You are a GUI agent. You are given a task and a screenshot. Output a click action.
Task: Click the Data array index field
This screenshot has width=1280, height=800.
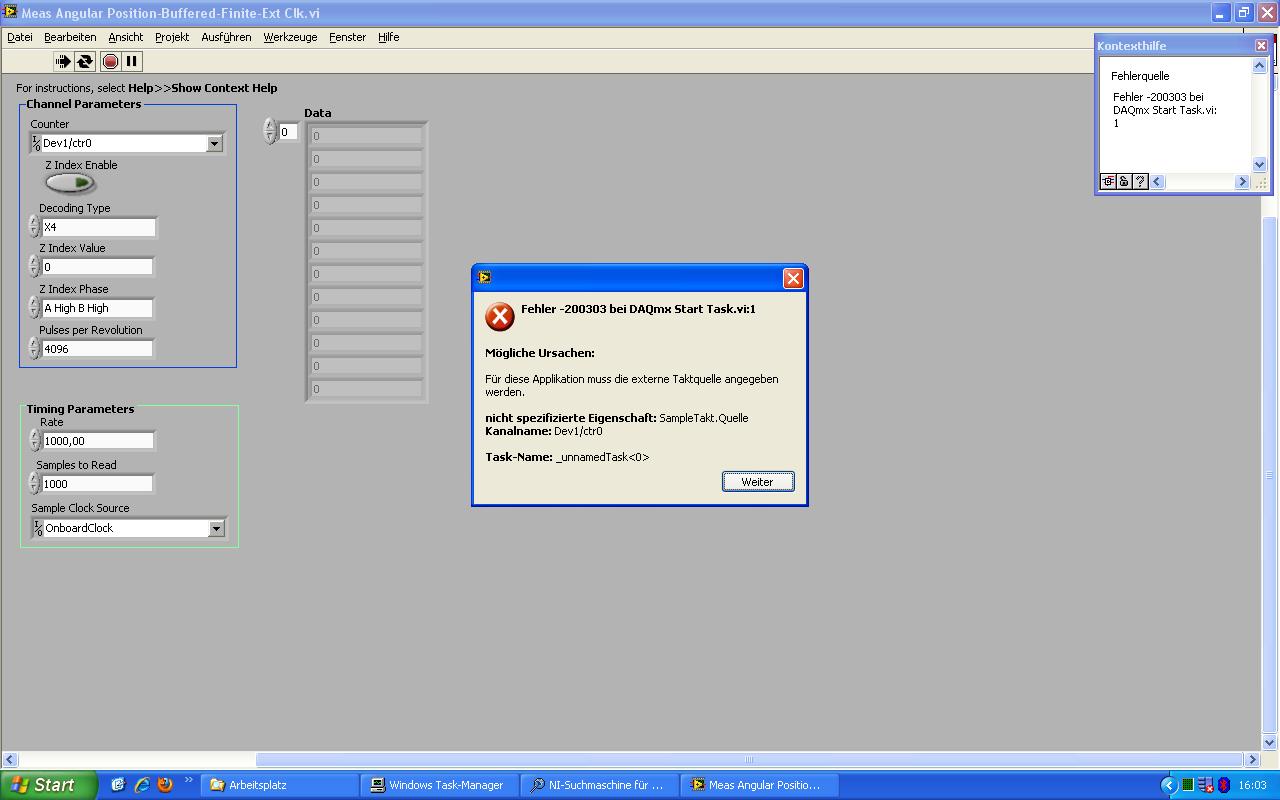288,132
